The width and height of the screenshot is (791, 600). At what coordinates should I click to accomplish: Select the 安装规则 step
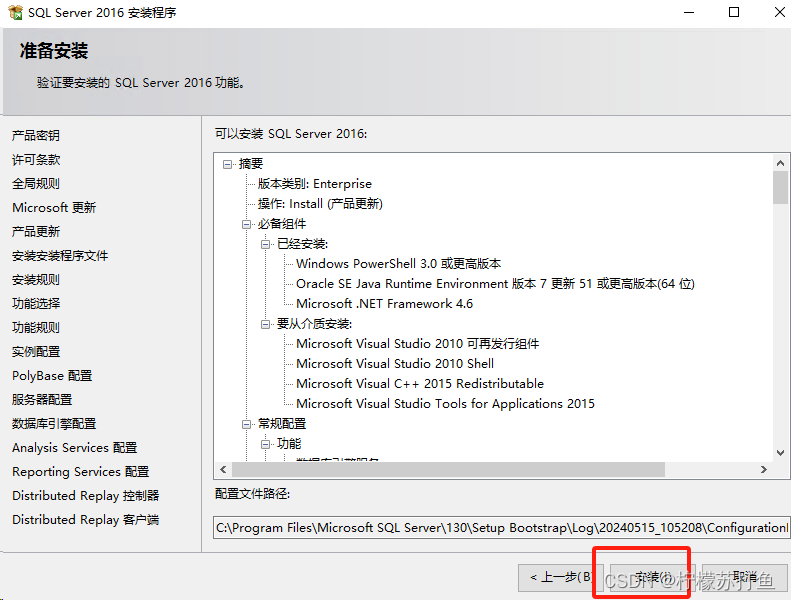tap(36, 280)
